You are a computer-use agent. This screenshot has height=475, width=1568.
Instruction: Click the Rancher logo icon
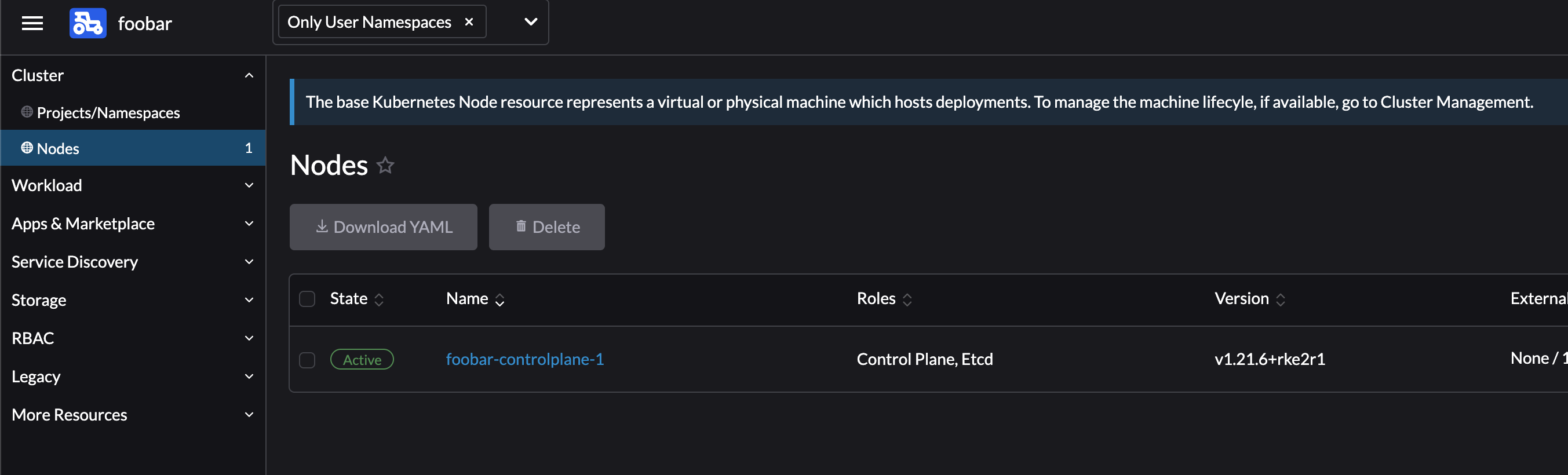tap(87, 23)
